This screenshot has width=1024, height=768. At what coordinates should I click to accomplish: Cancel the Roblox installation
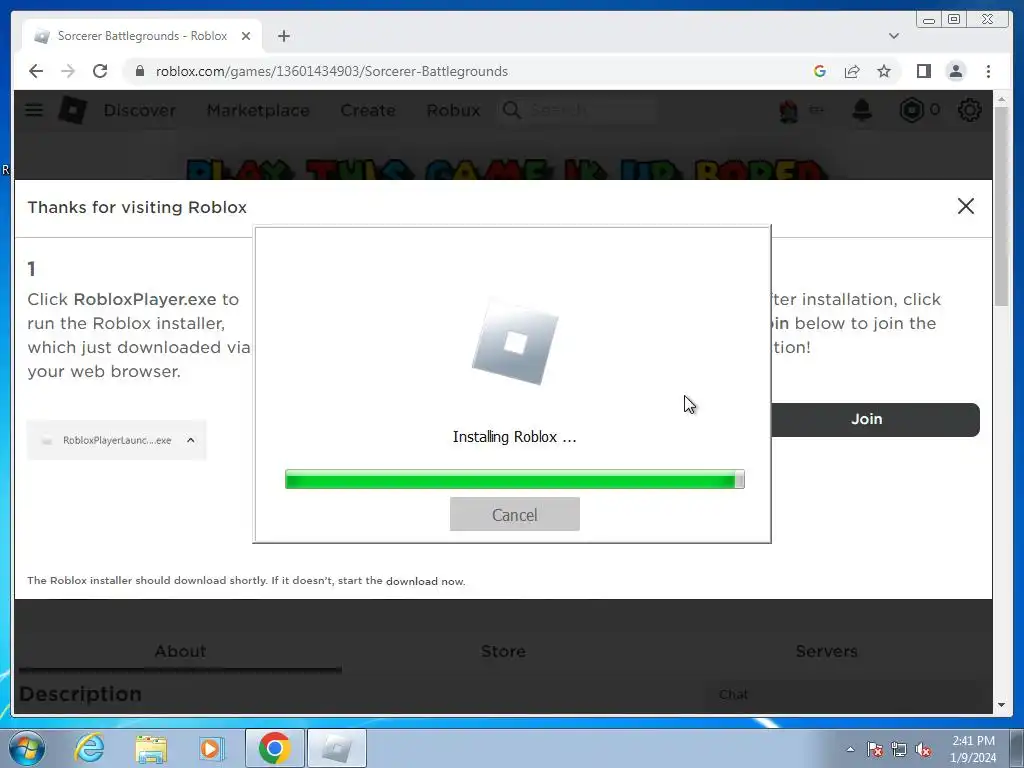(515, 515)
